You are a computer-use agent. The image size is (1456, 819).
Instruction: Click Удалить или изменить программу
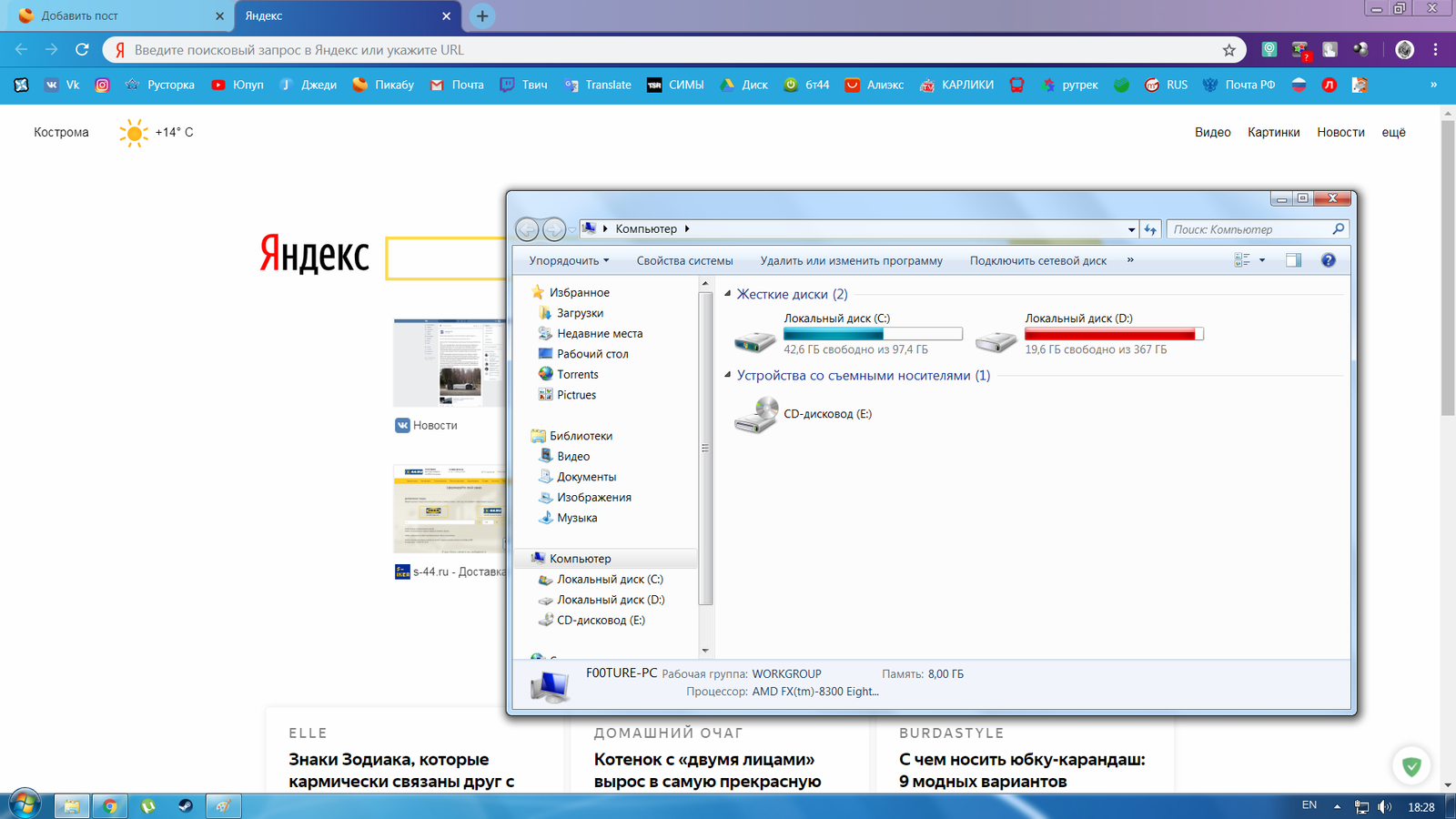click(x=852, y=260)
